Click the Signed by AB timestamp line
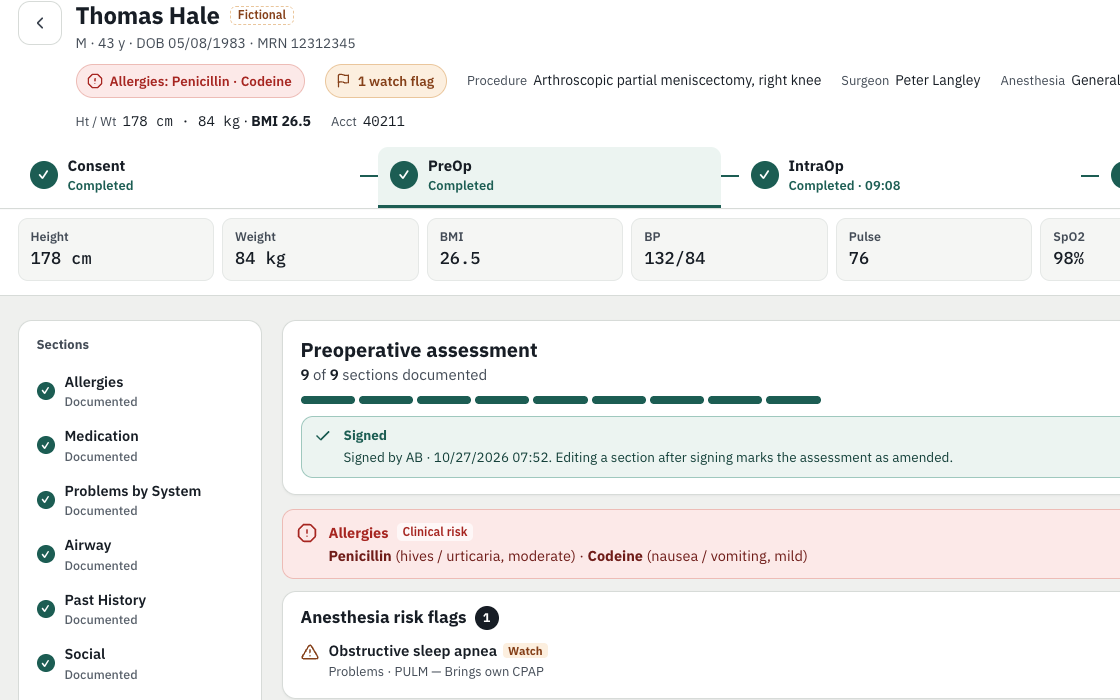1120x700 pixels. [x=648, y=457]
